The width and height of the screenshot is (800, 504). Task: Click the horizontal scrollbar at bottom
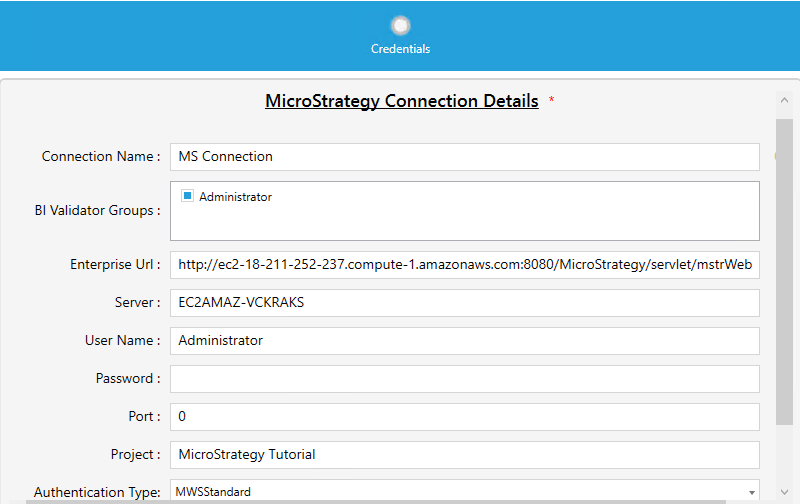[x=376, y=502]
